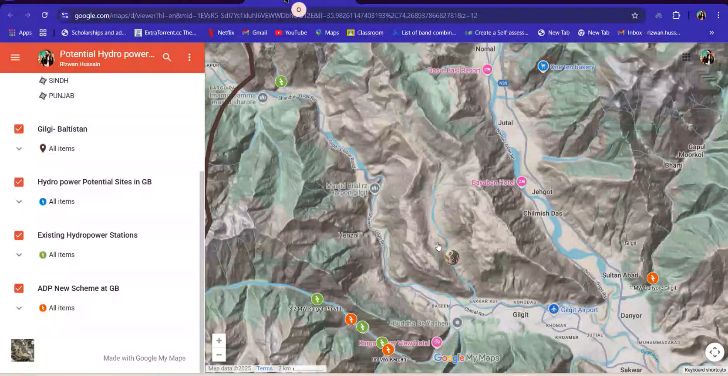
Task: Click the pink Dewdrop Hotel marker
Action: tap(521, 182)
